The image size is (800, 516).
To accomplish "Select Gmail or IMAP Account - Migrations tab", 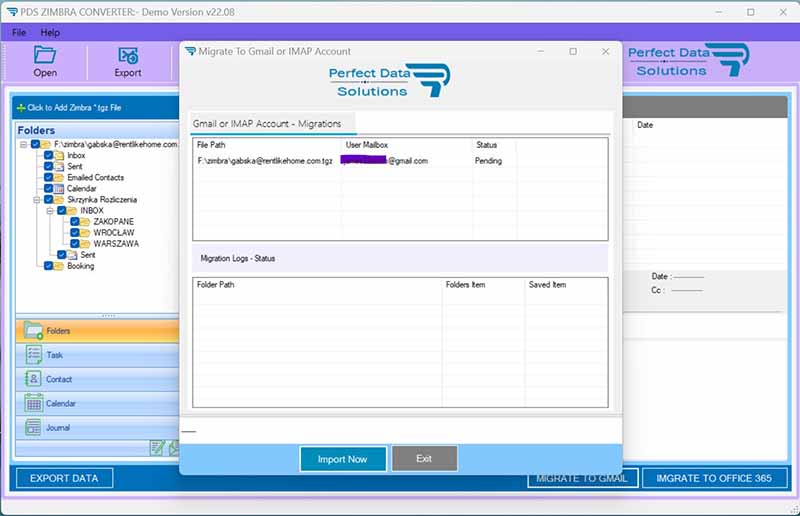I will click(272, 124).
